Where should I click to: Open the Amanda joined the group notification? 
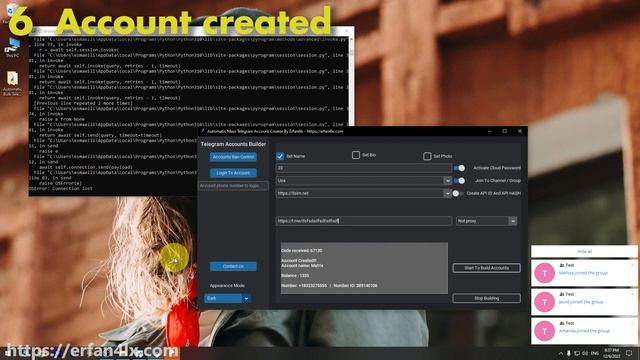[x=584, y=331]
